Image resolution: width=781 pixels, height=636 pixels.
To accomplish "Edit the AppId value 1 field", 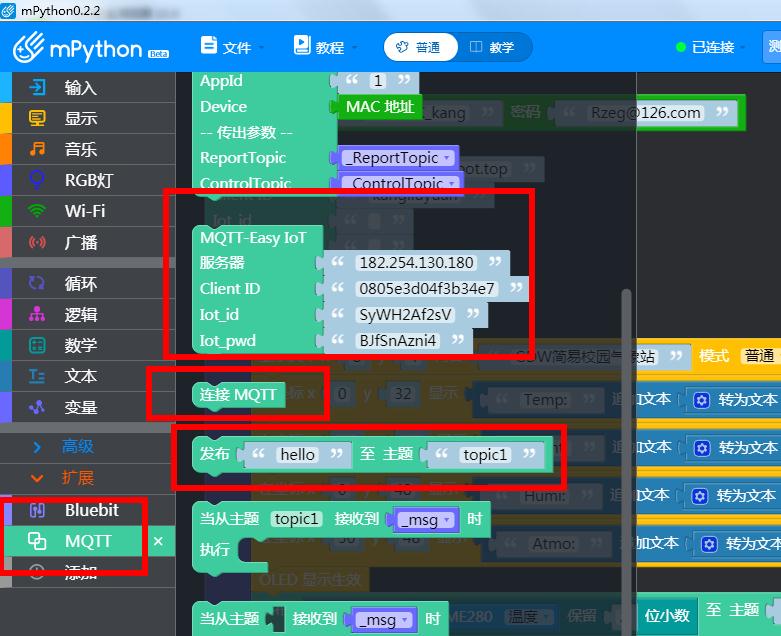I will click(378, 80).
